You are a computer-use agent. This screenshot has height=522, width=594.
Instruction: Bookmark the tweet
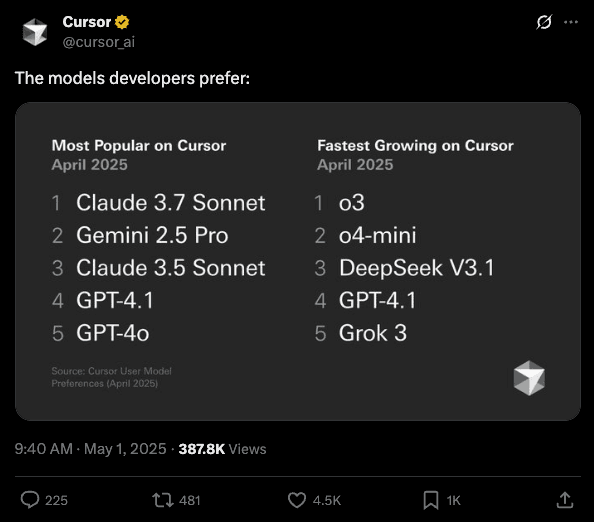point(431,500)
